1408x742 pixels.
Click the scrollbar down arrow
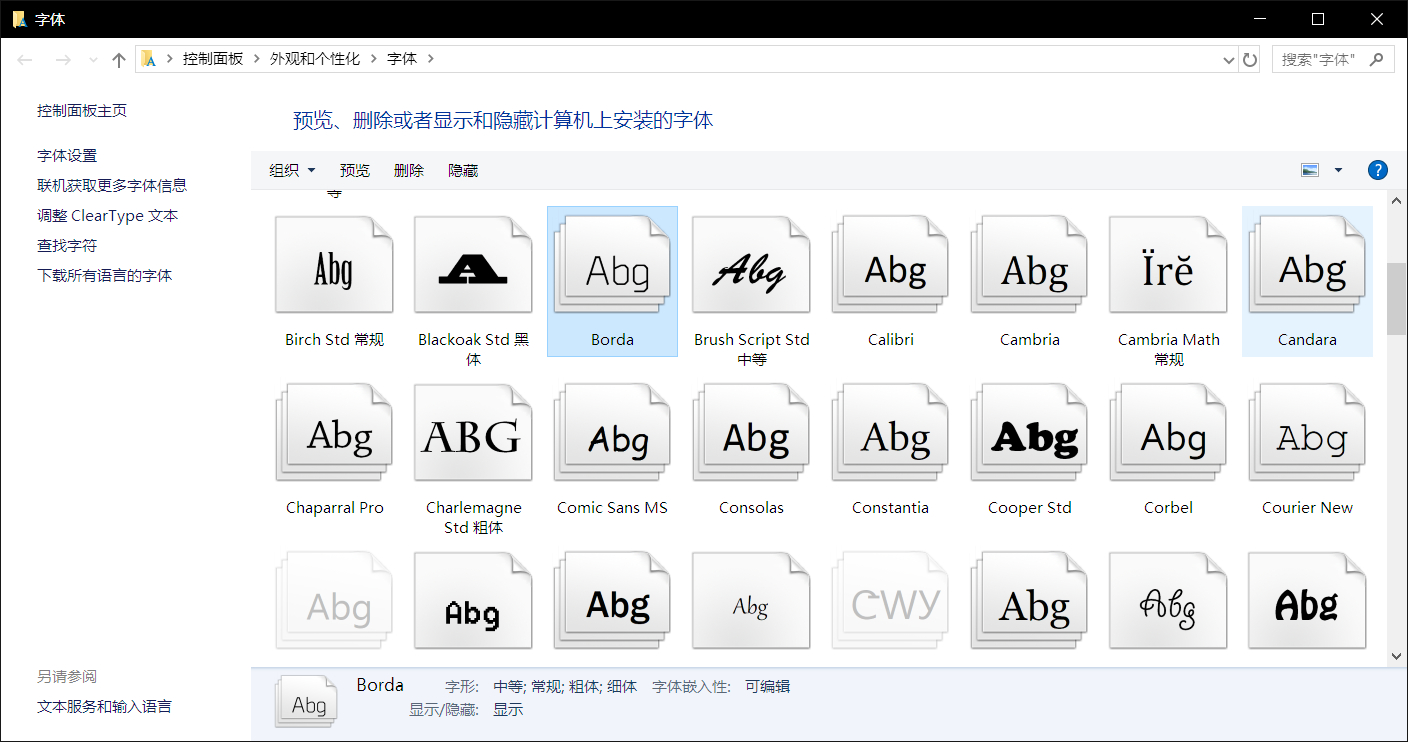pos(1396,656)
